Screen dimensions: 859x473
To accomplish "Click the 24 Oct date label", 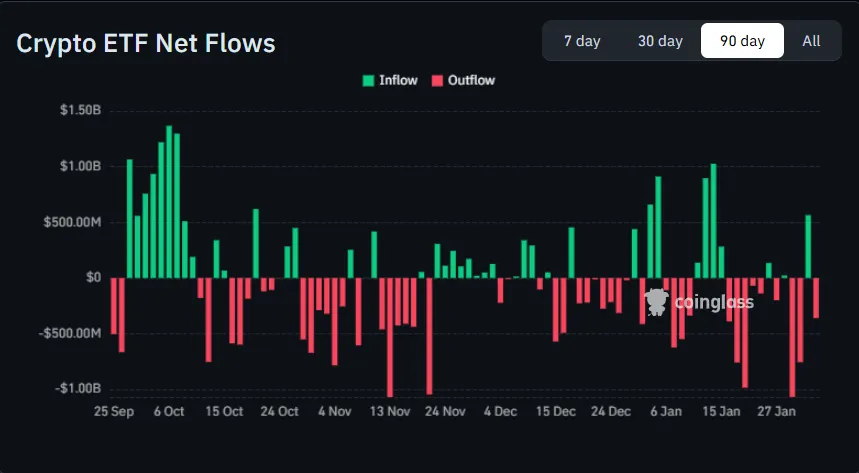I will pos(279,412).
